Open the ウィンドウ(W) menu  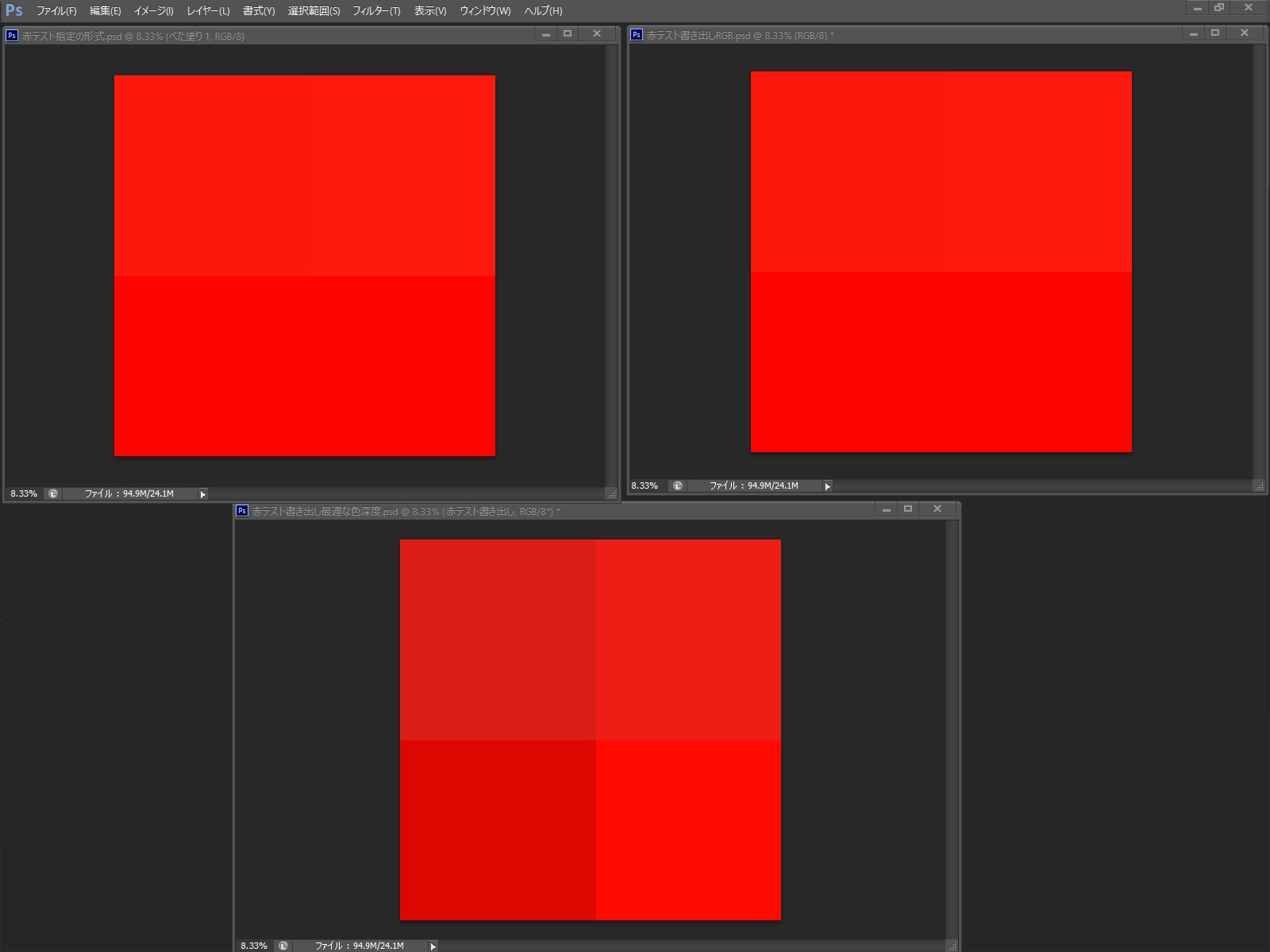tap(485, 11)
